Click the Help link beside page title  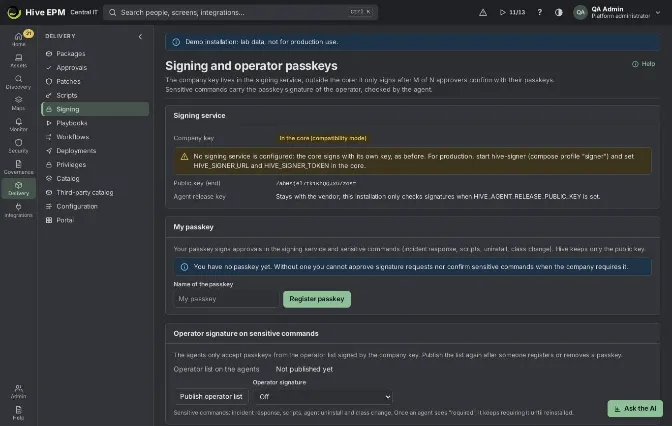click(x=643, y=64)
